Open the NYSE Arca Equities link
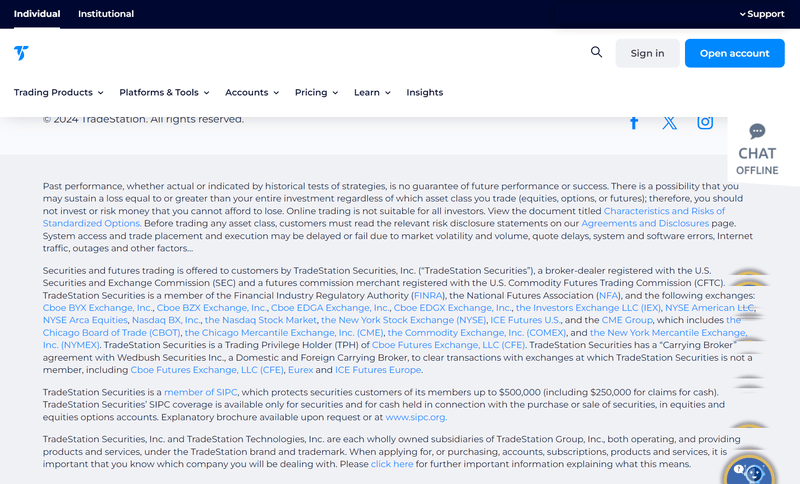 (85, 320)
